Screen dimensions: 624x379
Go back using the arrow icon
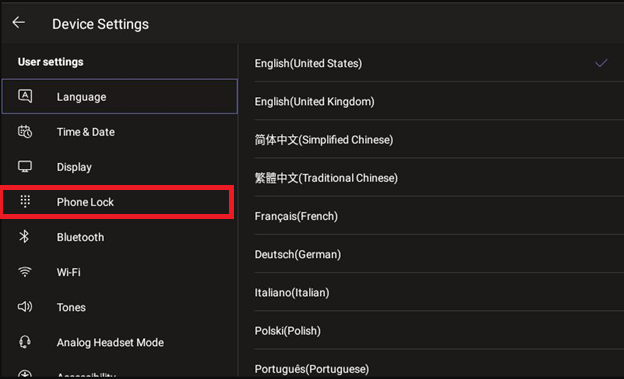19,23
